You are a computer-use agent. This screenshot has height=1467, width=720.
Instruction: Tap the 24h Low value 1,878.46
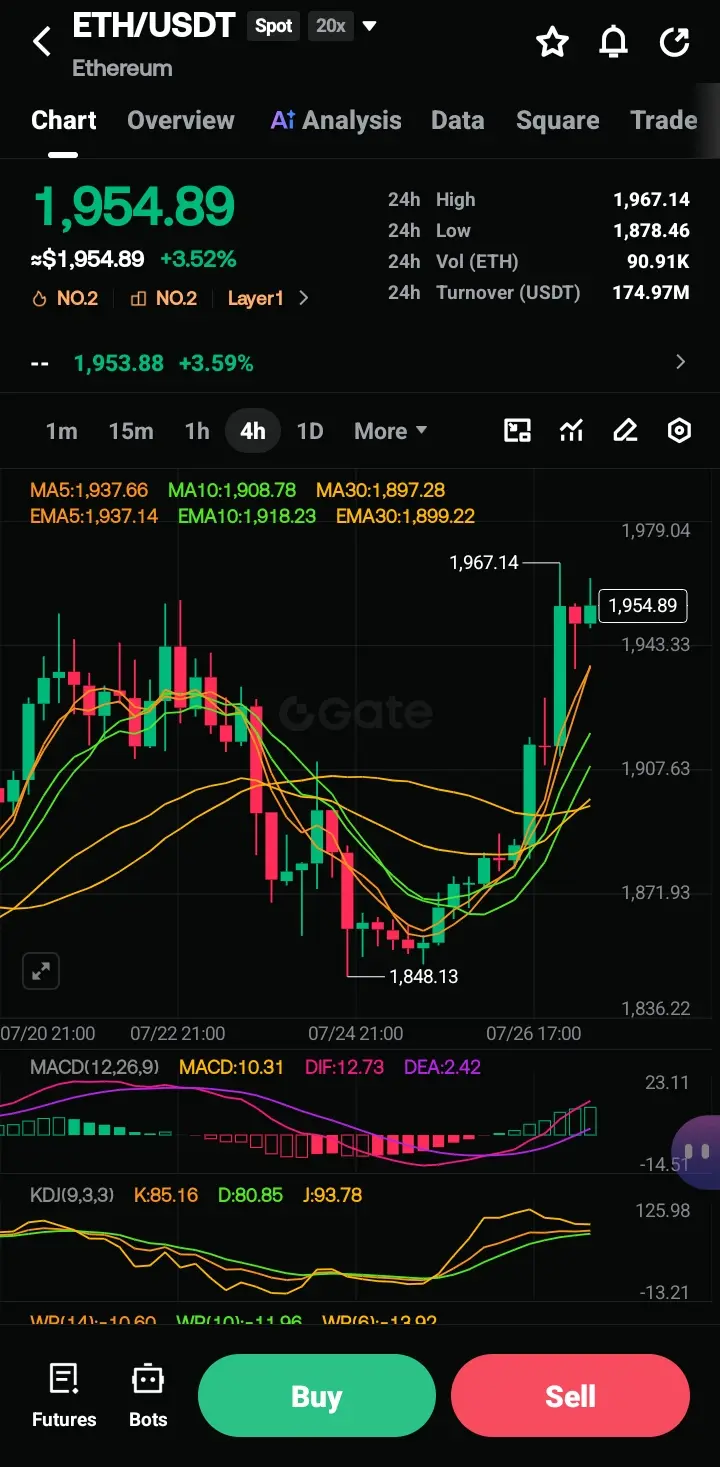coord(651,231)
